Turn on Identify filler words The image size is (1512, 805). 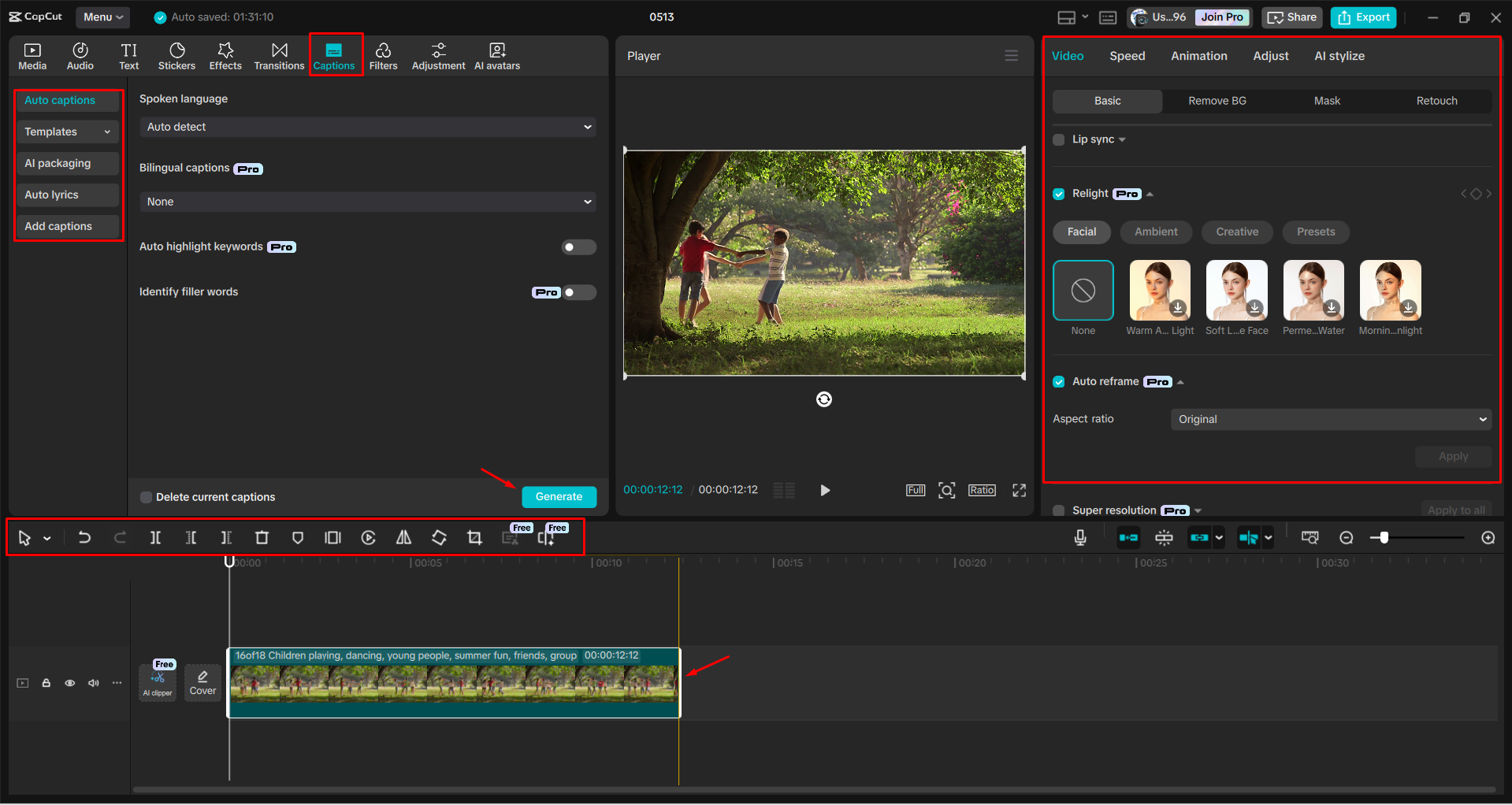578,292
